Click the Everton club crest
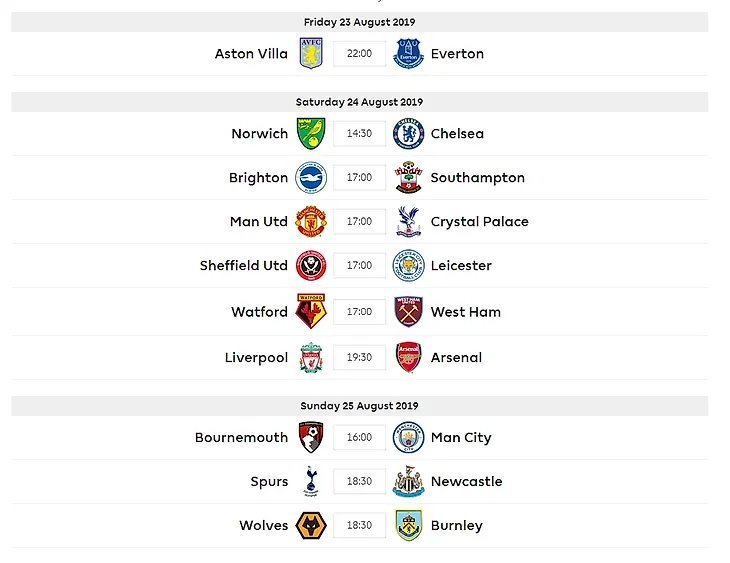 click(x=408, y=54)
